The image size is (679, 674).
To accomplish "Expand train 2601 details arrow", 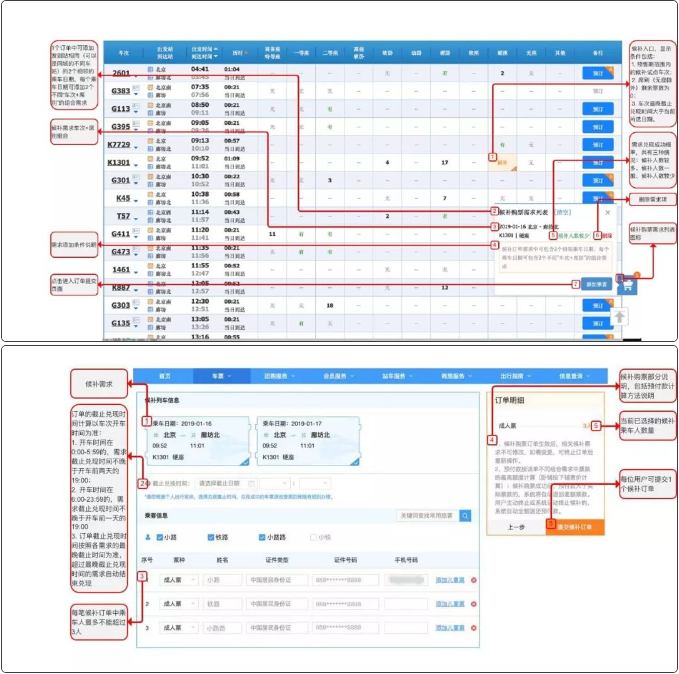I will tap(135, 77).
